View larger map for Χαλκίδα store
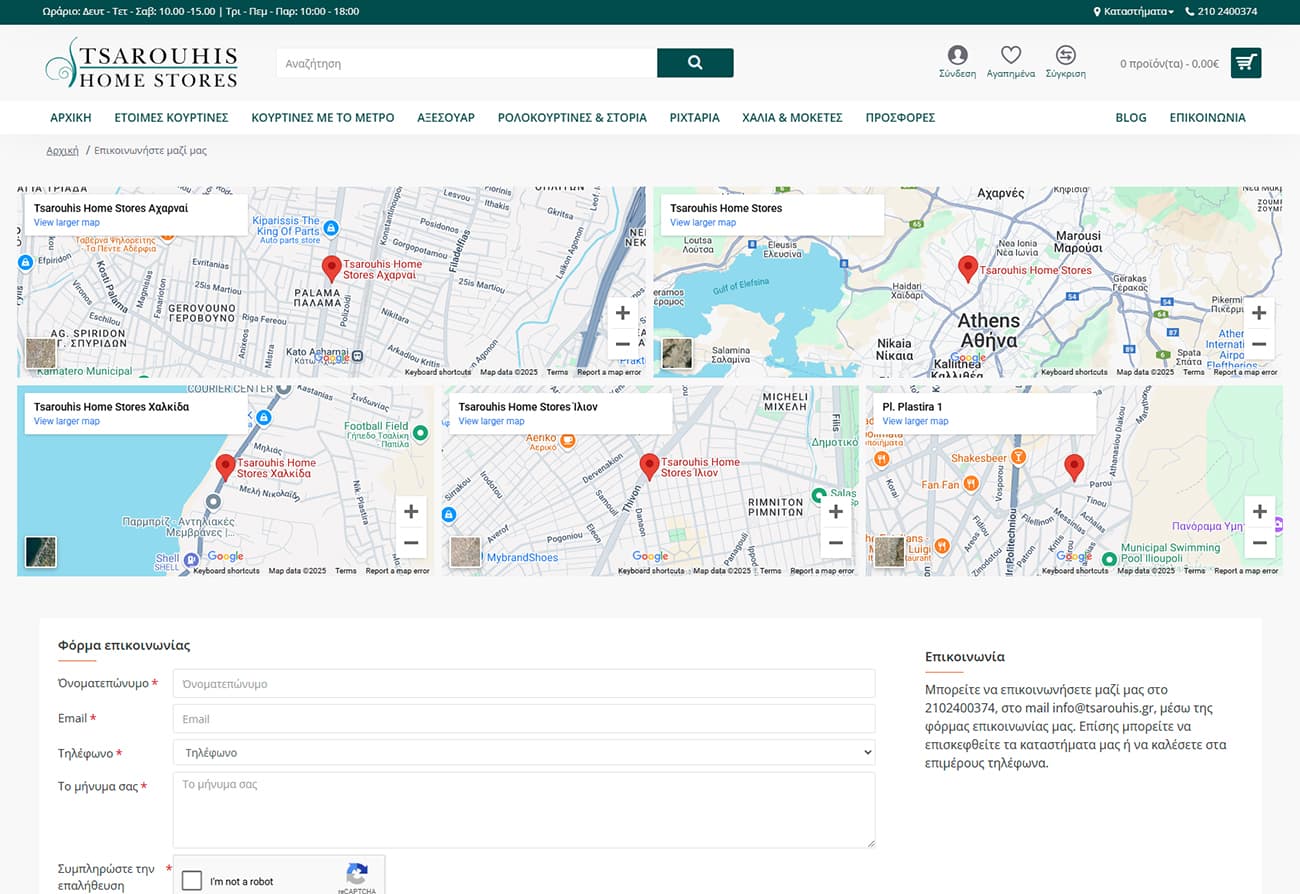Screen dimensions: 1300x894 coord(67,421)
